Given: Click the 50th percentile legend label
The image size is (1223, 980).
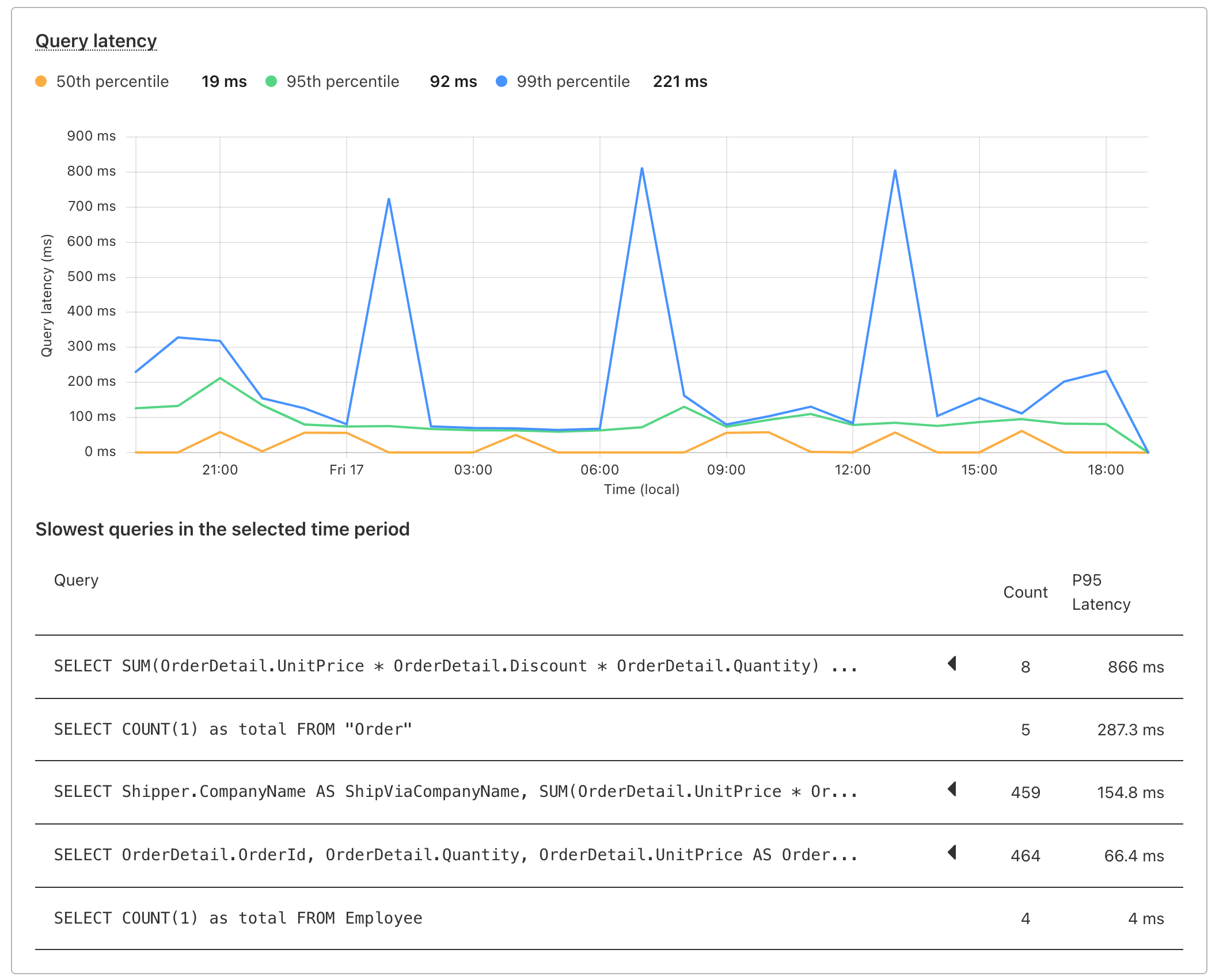Looking at the screenshot, I should pos(112,82).
